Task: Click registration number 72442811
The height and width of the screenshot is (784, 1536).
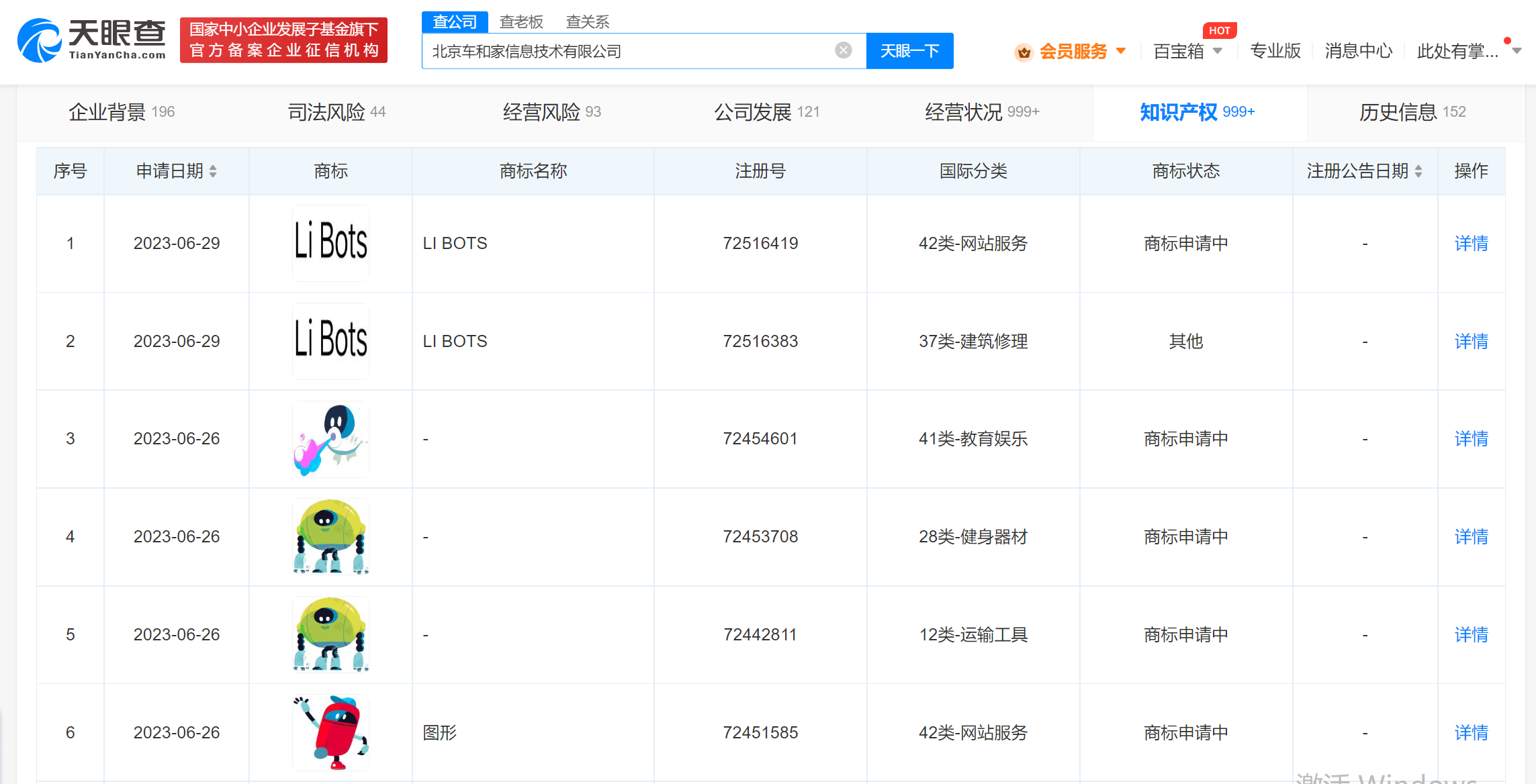Action: pos(760,634)
